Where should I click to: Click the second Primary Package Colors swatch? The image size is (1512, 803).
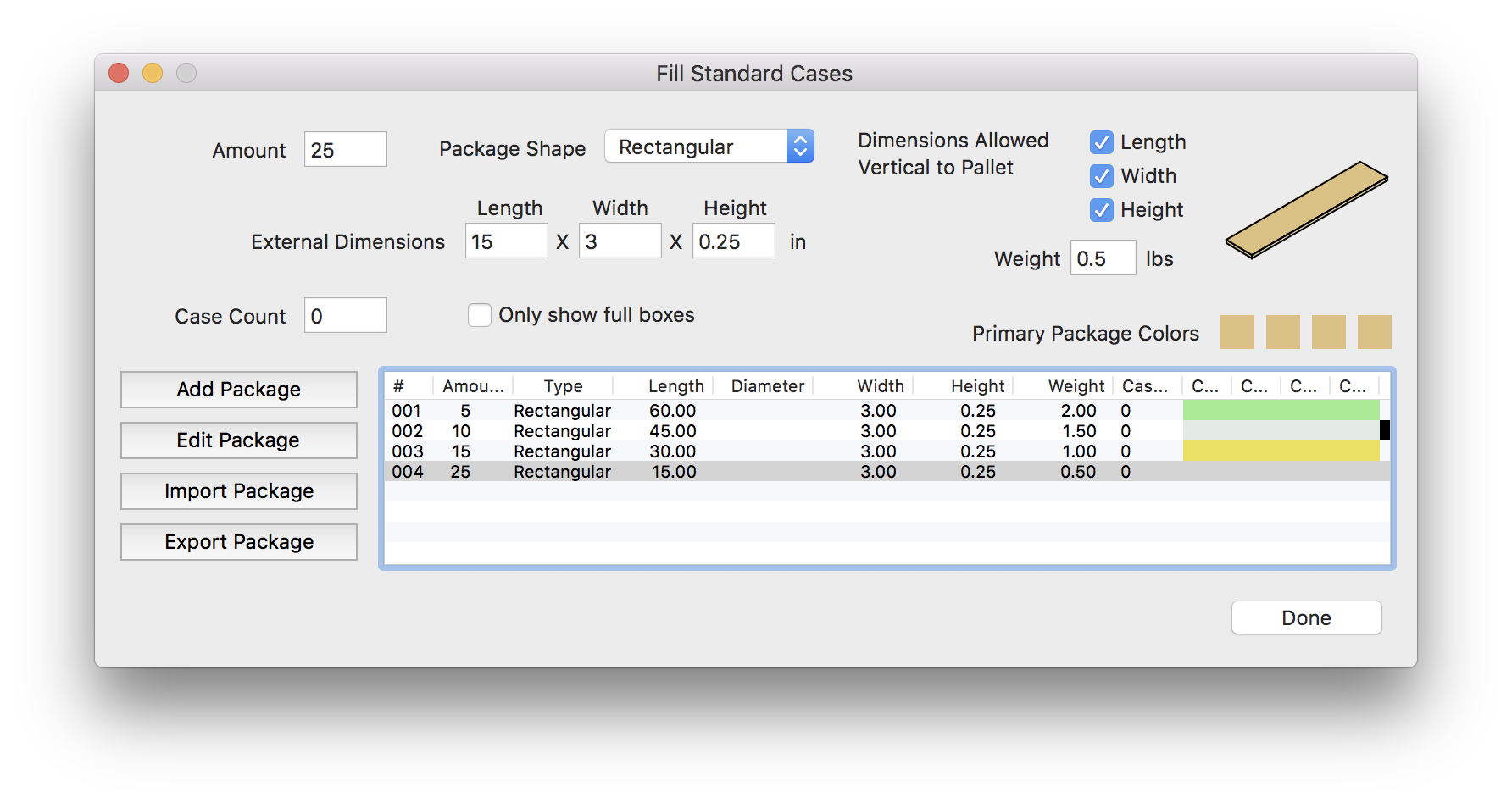coord(1283,332)
